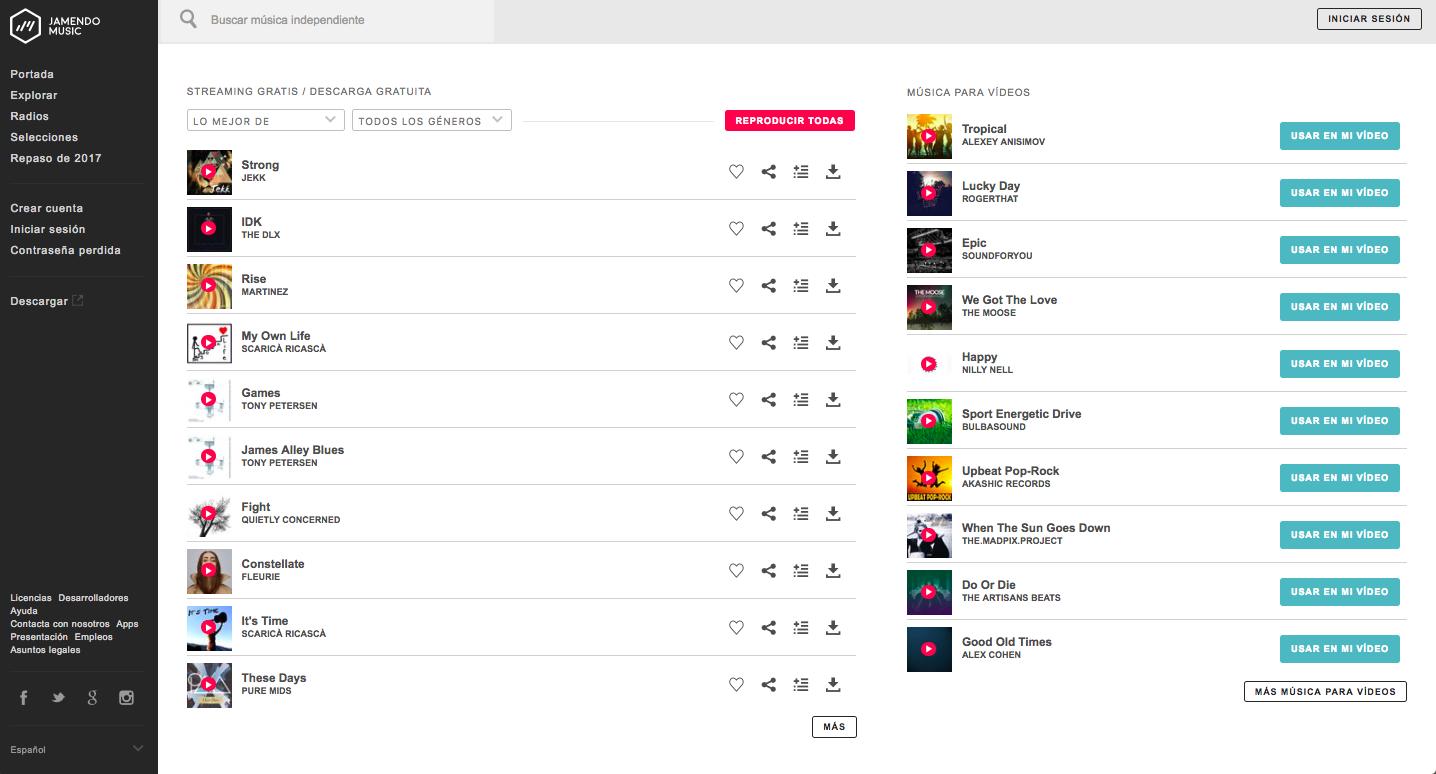Like My Own Life track
Viewport: 1436px width, 774px height.
click(x=736, y=343)
